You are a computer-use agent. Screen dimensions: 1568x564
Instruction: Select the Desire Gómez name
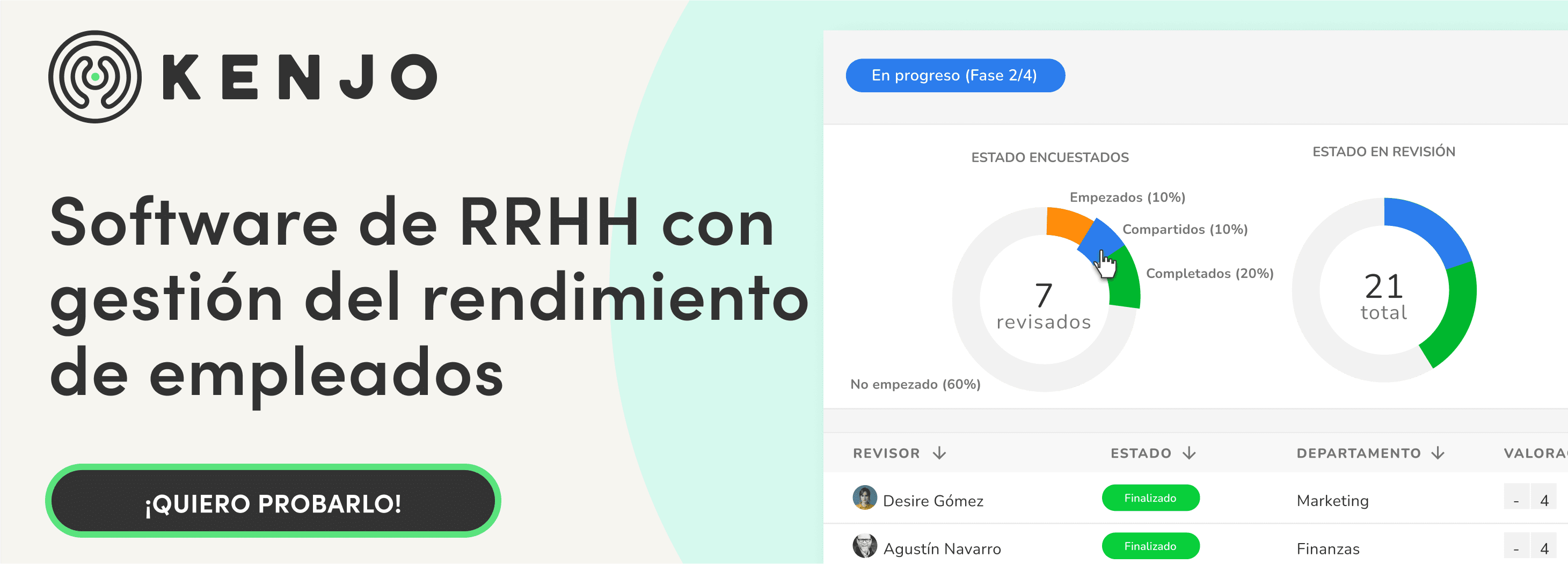[x=932, y=501]
